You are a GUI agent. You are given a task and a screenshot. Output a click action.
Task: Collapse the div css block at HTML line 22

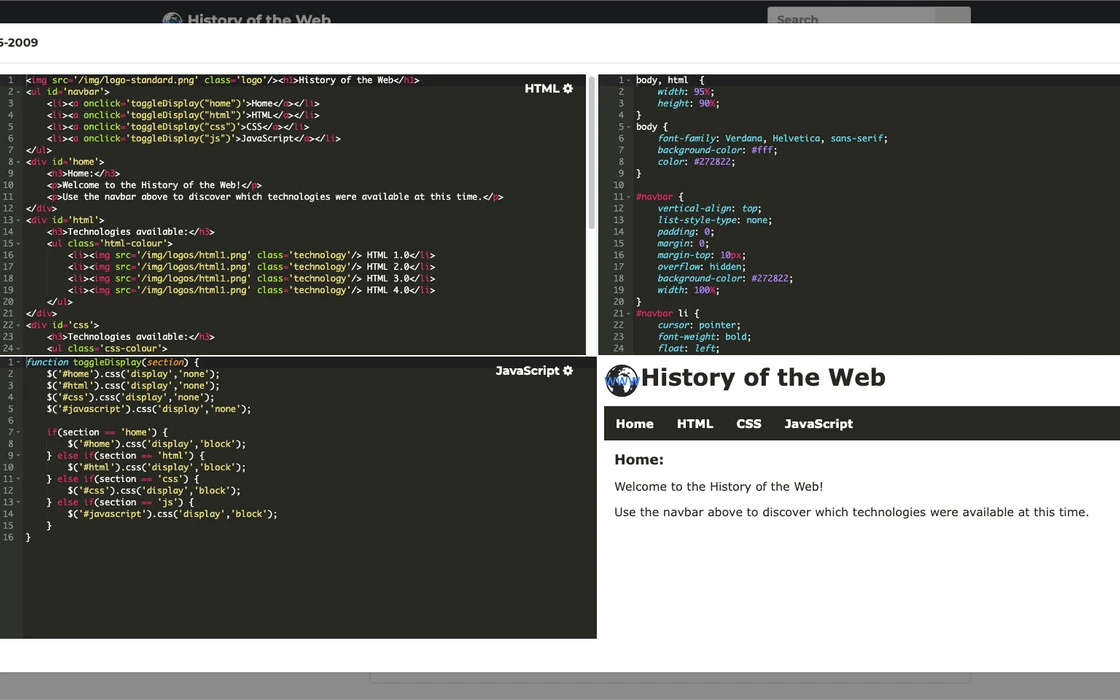click(x=19, y=325)
